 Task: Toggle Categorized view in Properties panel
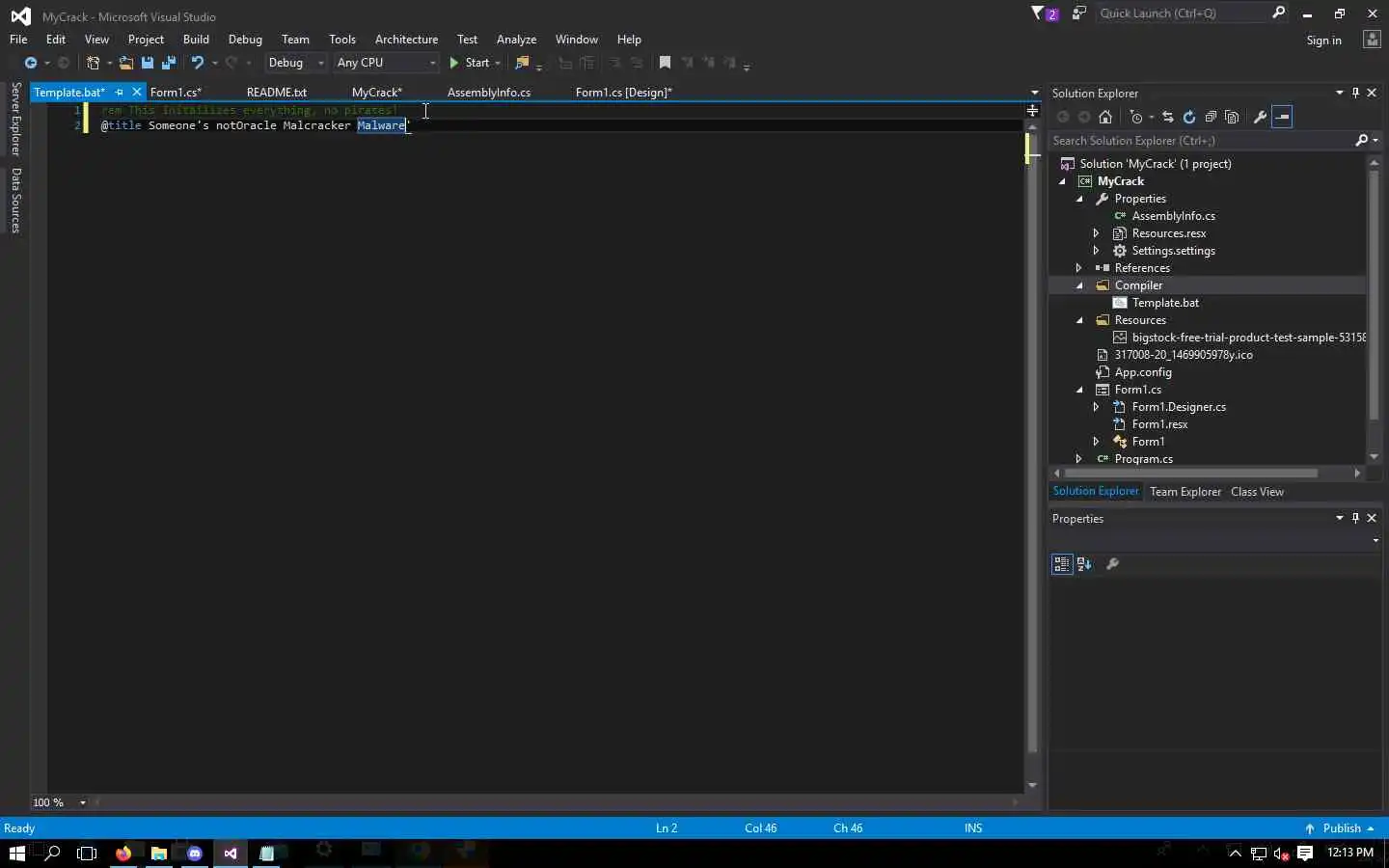point(1062,564)
